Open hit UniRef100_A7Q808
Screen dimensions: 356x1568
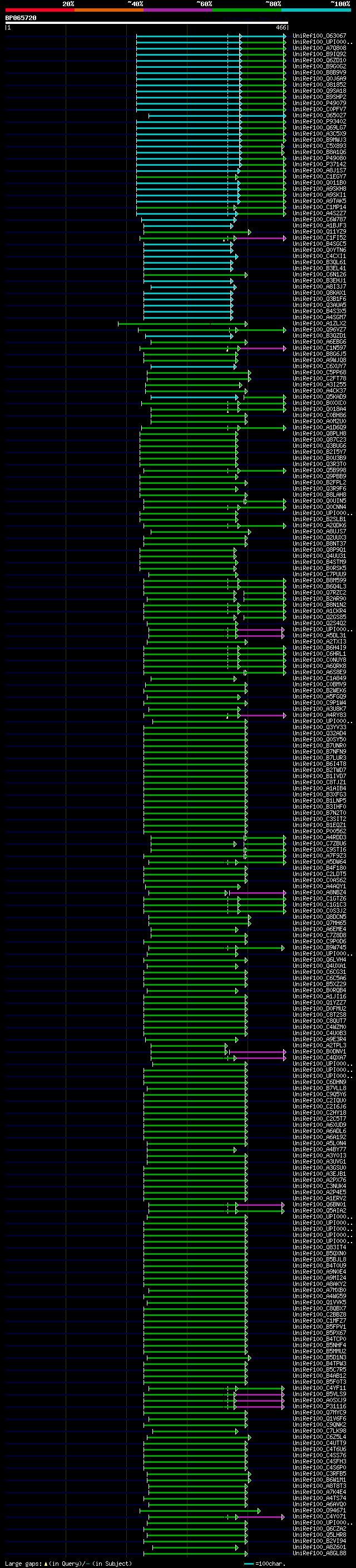pos(319,48)
